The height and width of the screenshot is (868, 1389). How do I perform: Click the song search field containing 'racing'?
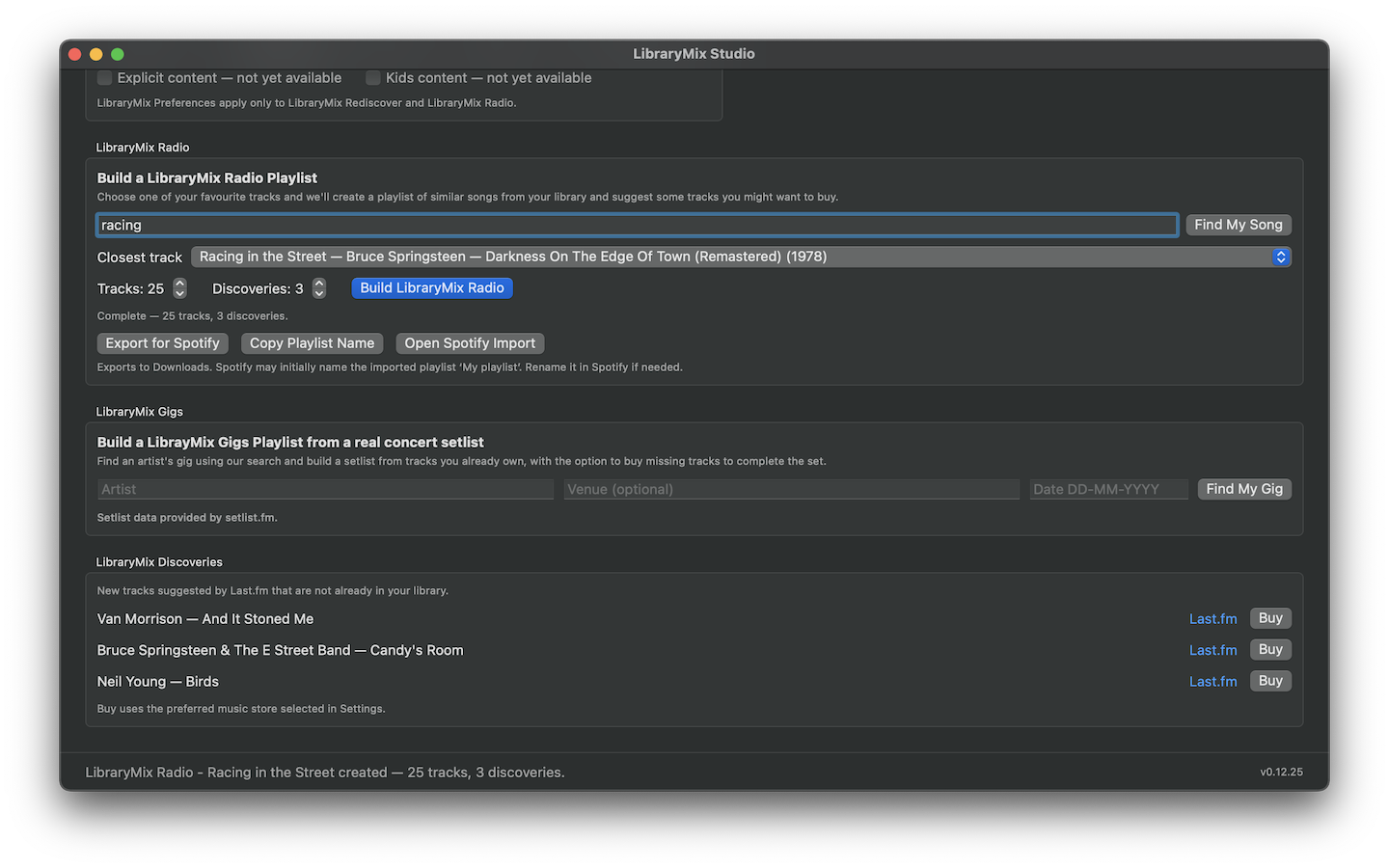pyautogui.click(x=637, y=225)
